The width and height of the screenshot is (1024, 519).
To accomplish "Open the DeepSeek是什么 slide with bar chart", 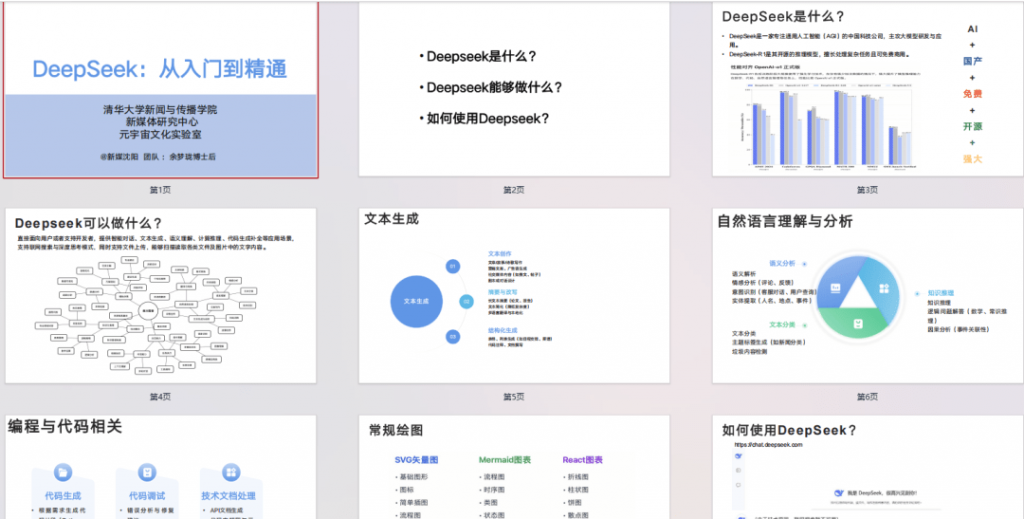I will click(867, 90).
